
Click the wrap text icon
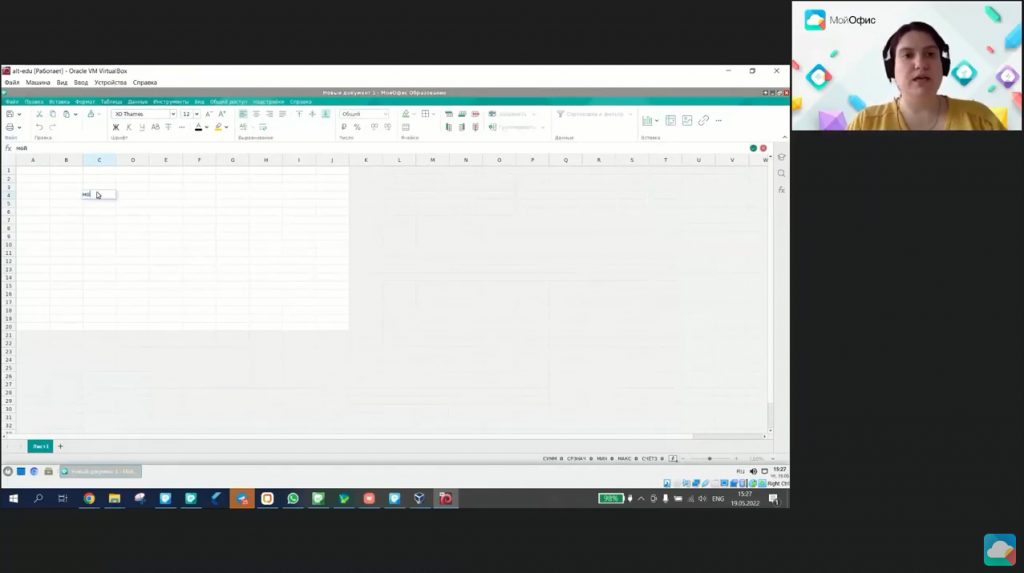[263, 127]
